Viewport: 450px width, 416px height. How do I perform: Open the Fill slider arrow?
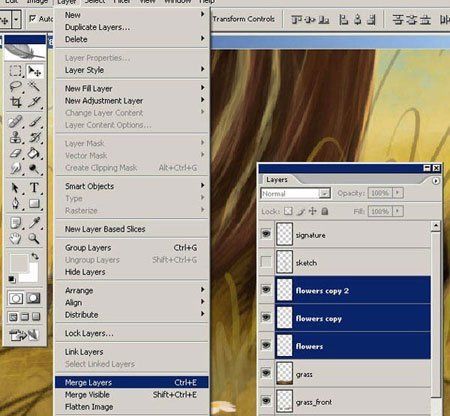[398, 211]
